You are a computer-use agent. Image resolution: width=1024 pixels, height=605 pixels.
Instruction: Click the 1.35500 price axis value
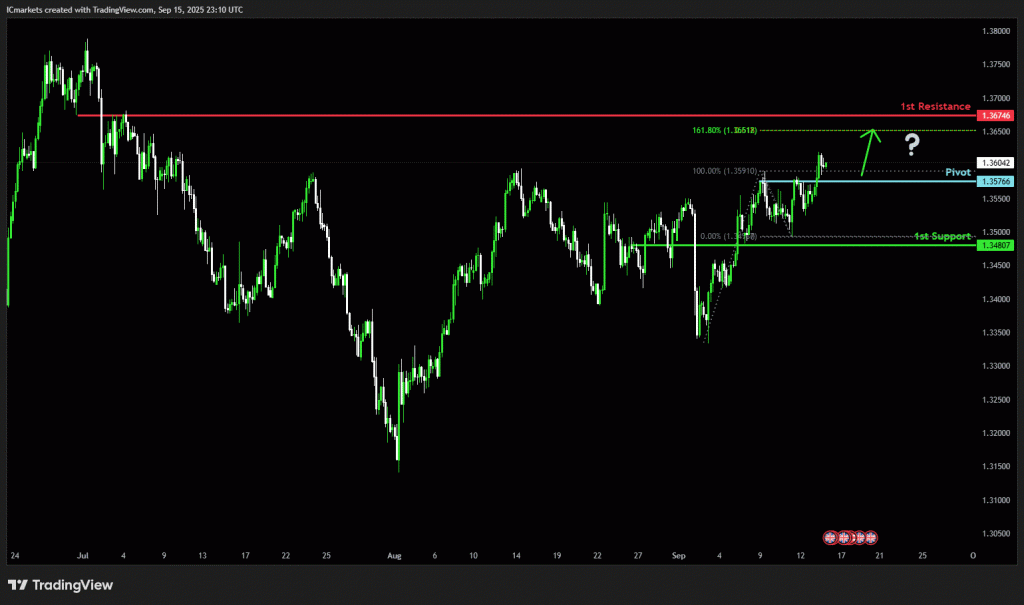(x=996, y=199)
